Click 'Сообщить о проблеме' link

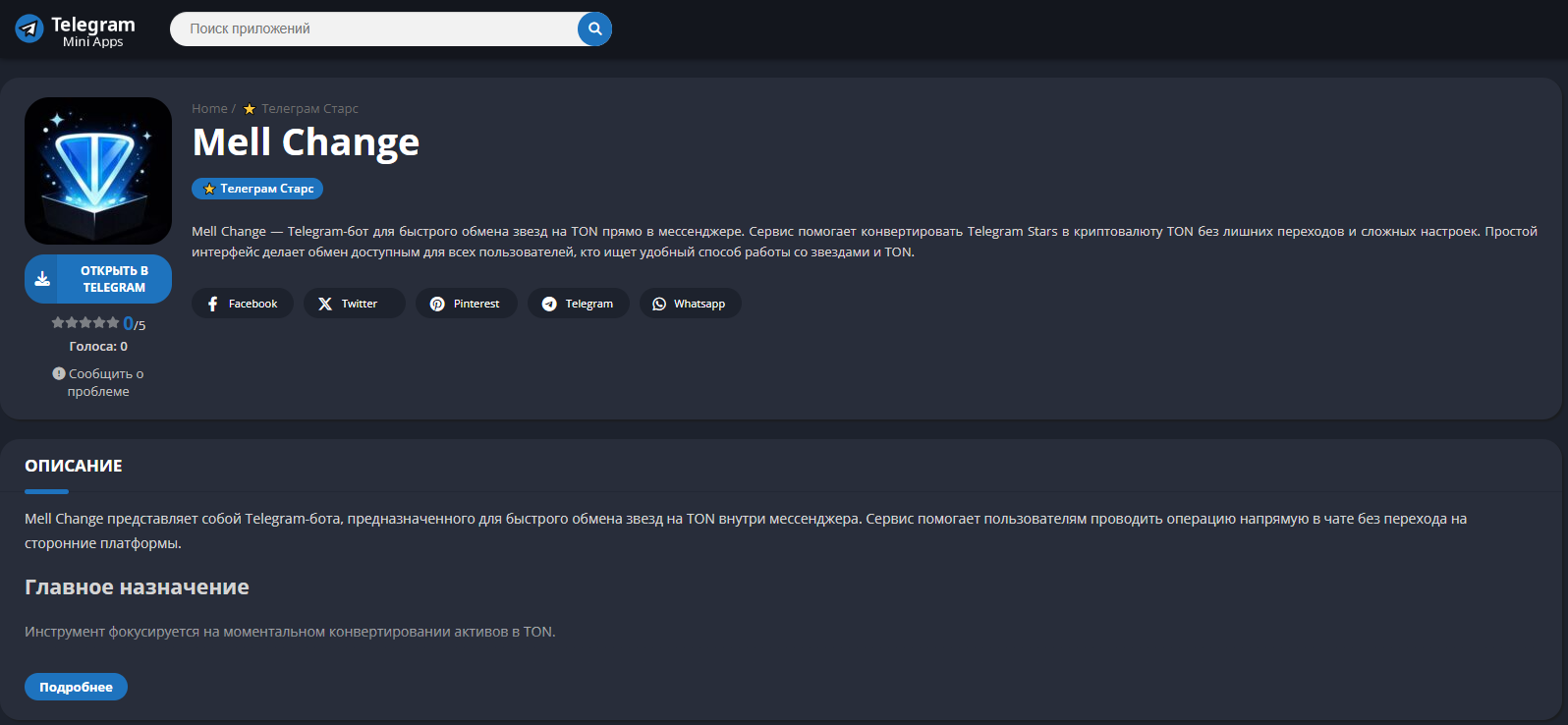[x=98, y=382]
